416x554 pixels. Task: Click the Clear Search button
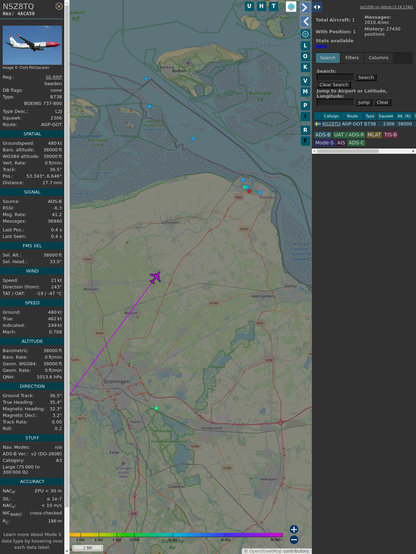click(334, 84)
